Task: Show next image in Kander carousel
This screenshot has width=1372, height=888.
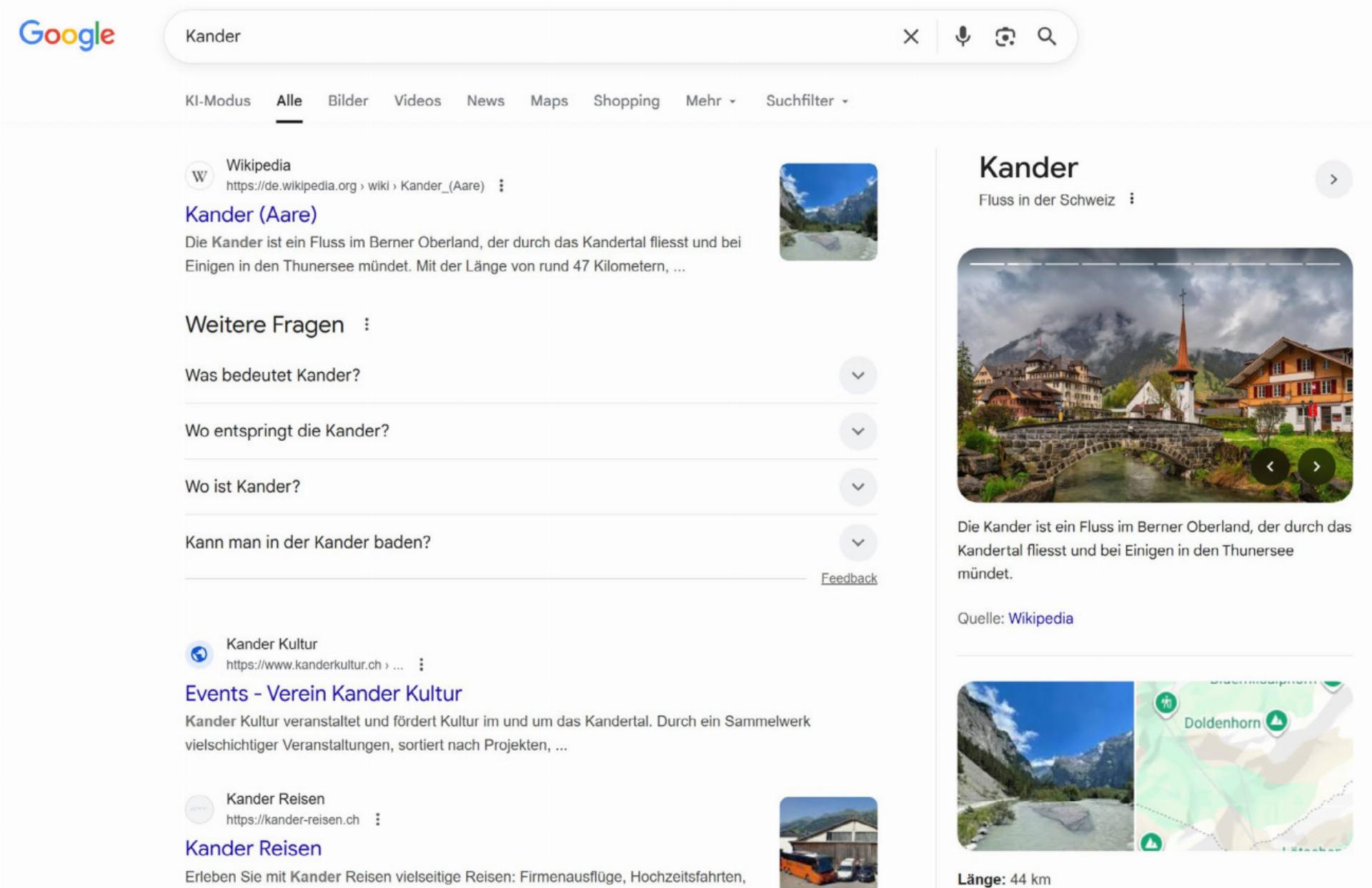Action: pos(1316,467)
